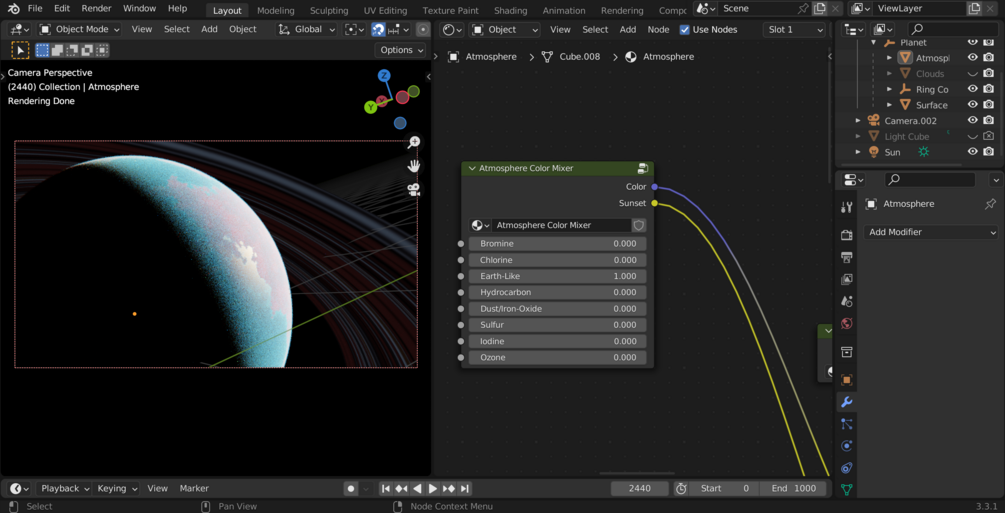Open the Slot 1 material dropdown
The height and width of the screenshot is (513, 1005).
click(794, 29)
